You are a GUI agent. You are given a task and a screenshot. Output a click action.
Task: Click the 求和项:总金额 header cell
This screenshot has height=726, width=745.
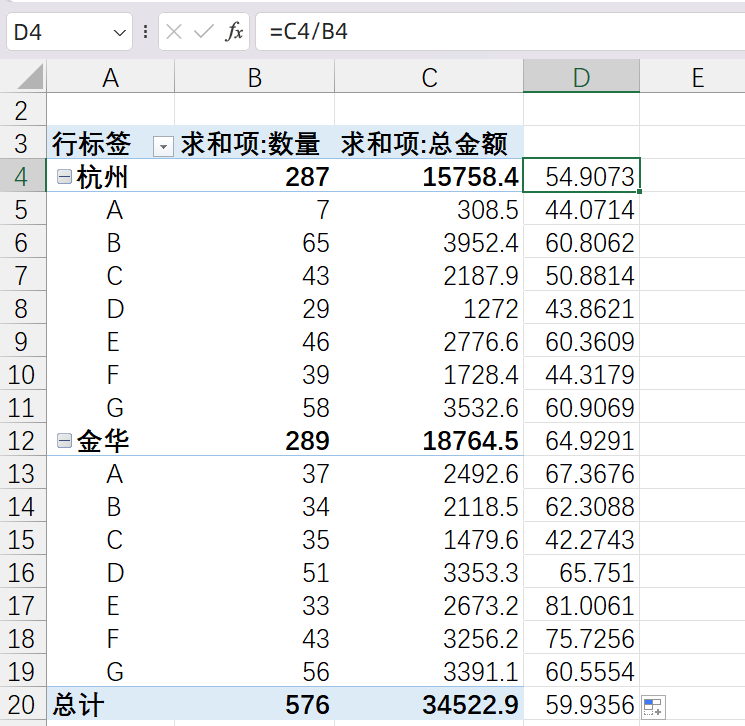tap(429, 143)
